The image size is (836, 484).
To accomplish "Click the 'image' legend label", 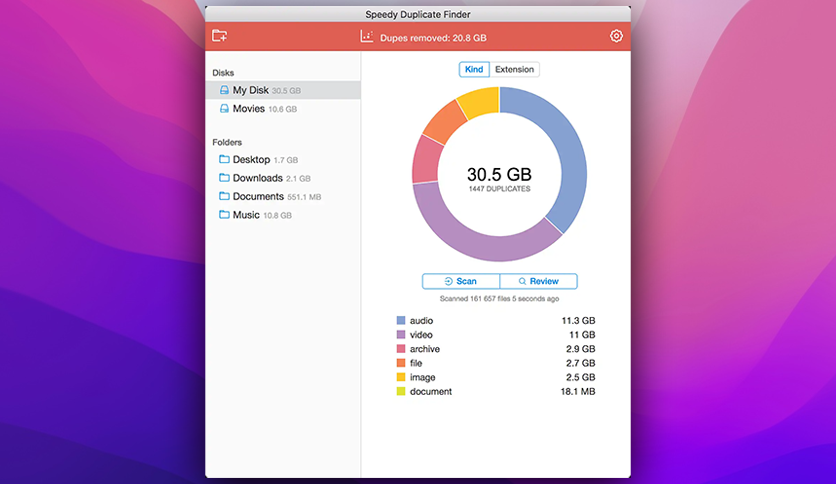I will click(423, 377).
